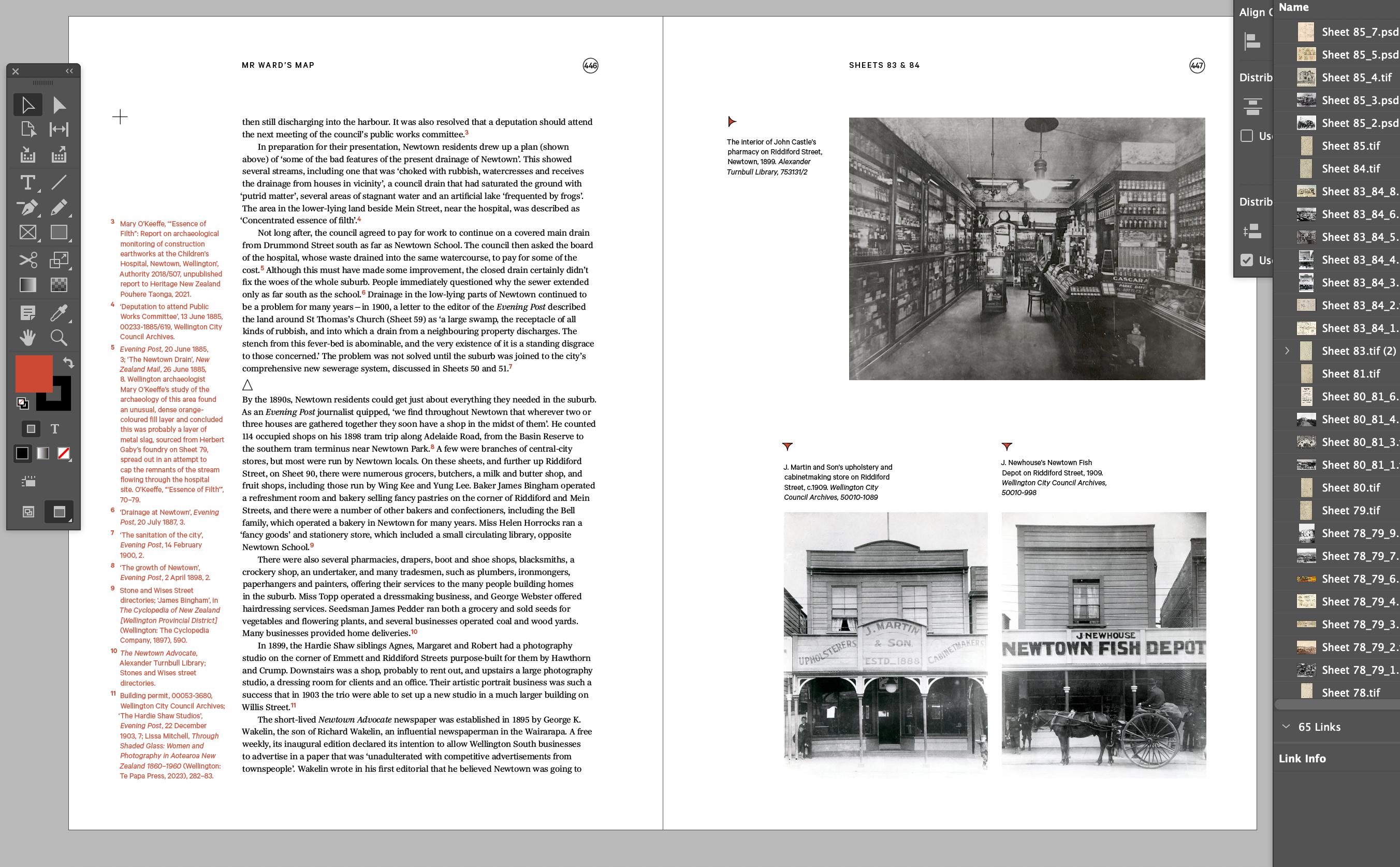Viewport: 1400px width, 867px height.
Task: Toggle Formatting Affects Text button
Action: pyautogui.click(x=55, y=429)
